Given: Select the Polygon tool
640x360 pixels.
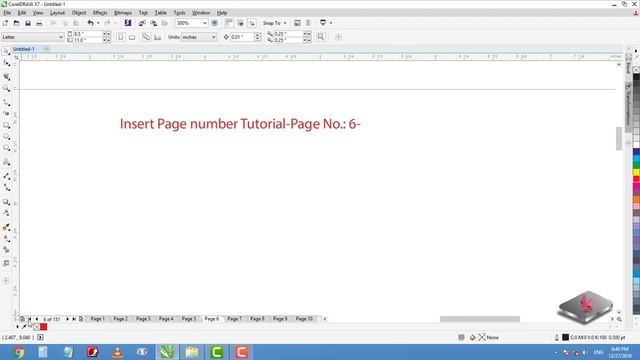Looking at the screenshot, I should [6, 148].
